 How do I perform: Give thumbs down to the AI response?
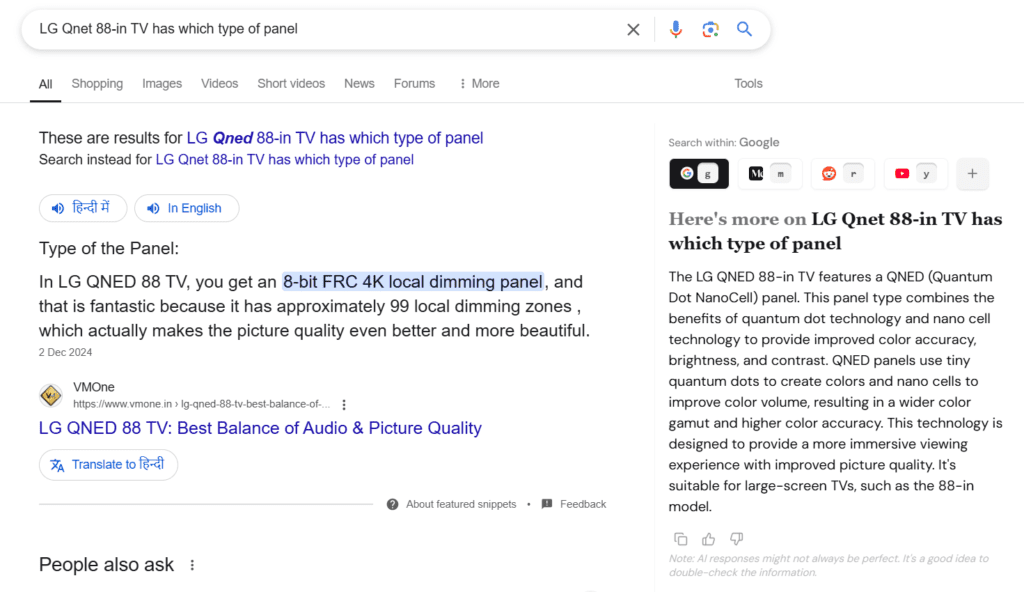pyautogui.click(x=736, y=539)
